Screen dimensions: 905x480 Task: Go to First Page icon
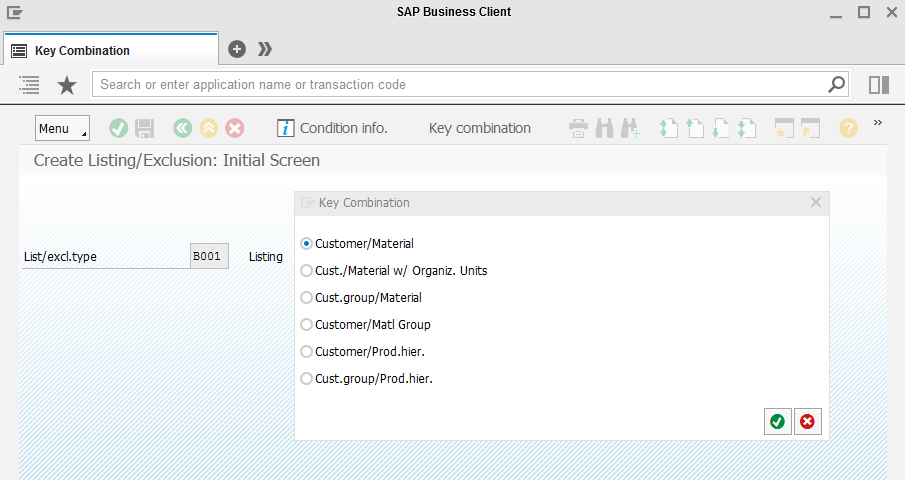[x=668, y=128]
